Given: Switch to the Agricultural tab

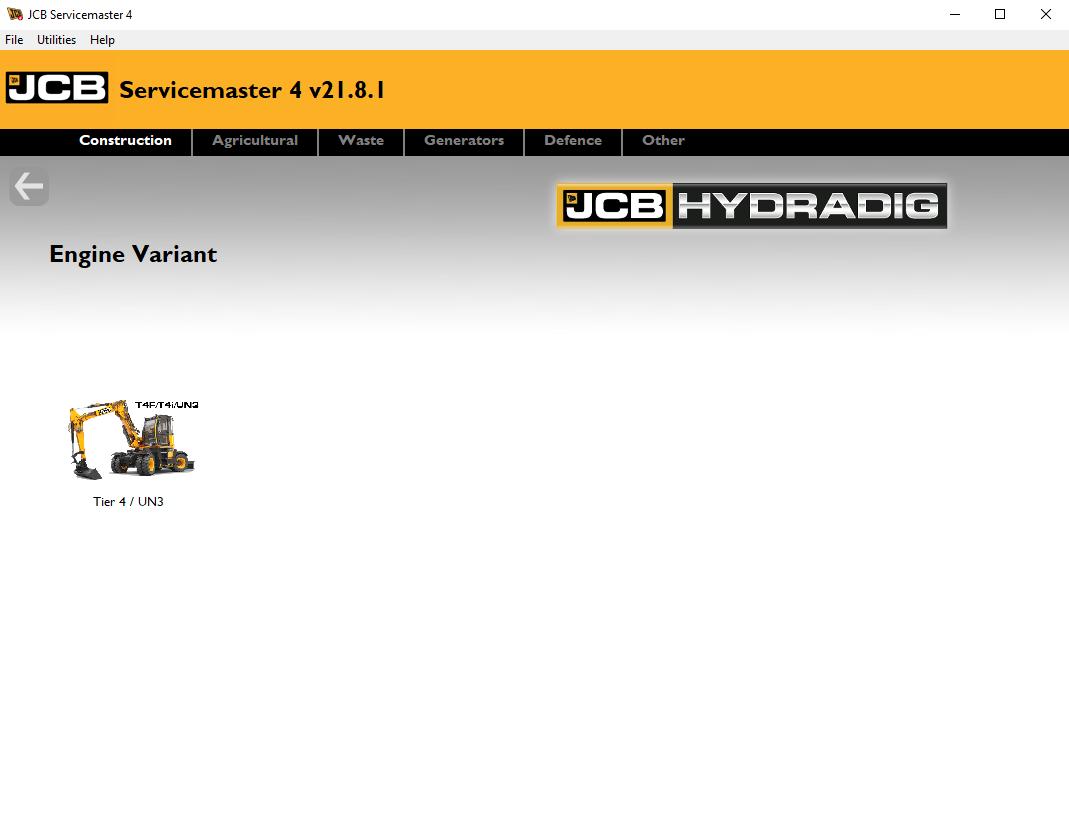Looking at the screenshot, I should coord(255,140).
